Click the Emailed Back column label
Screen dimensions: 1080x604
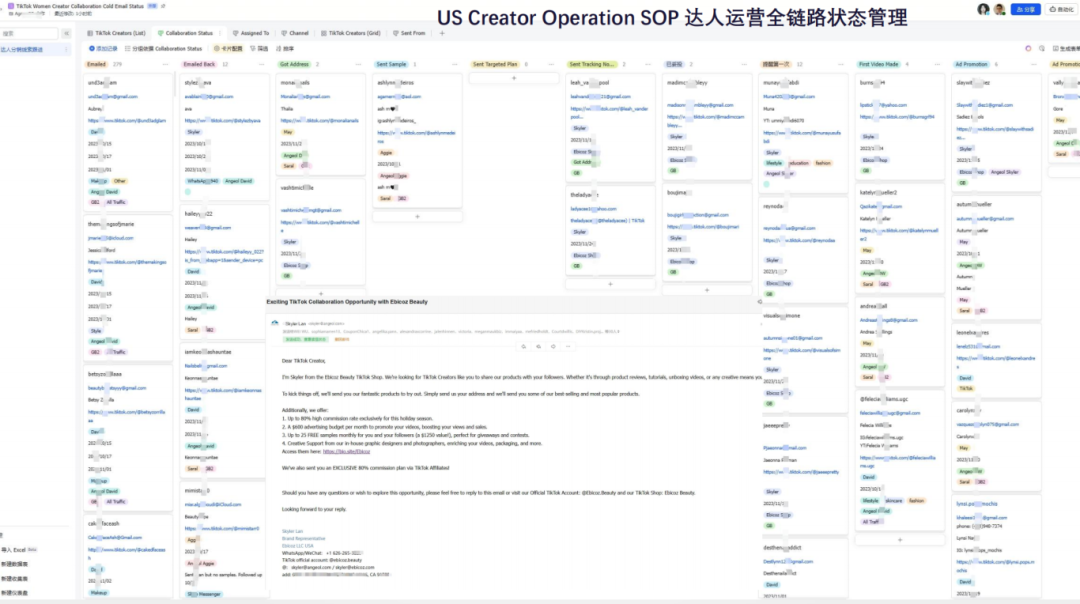point(199,64)
